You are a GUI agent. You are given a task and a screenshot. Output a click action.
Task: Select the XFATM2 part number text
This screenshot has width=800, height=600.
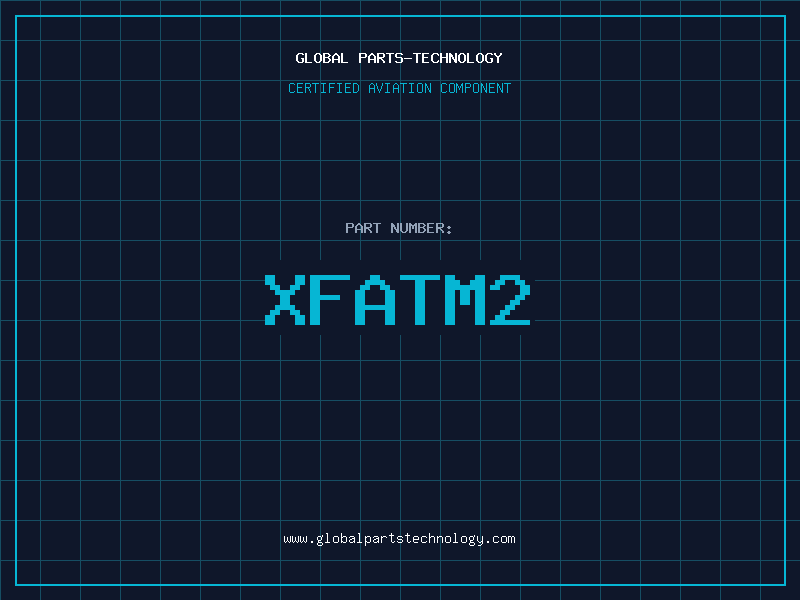pyautogui.click(x=398, y=300)
